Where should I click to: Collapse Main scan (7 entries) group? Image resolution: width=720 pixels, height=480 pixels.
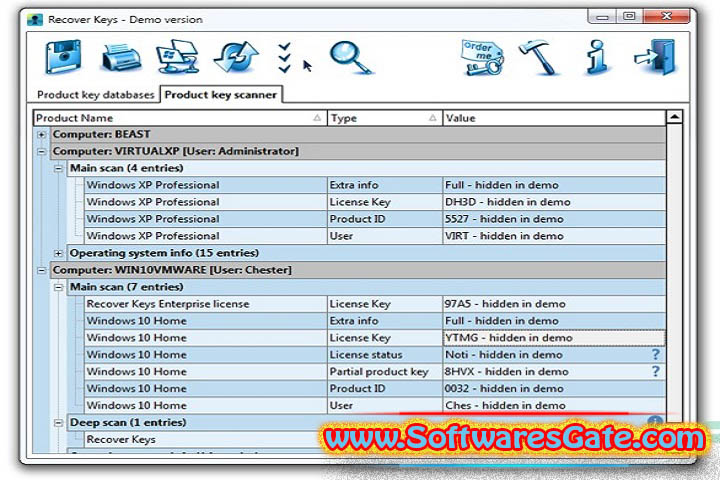pyautogui.click(x=58, y=287)
